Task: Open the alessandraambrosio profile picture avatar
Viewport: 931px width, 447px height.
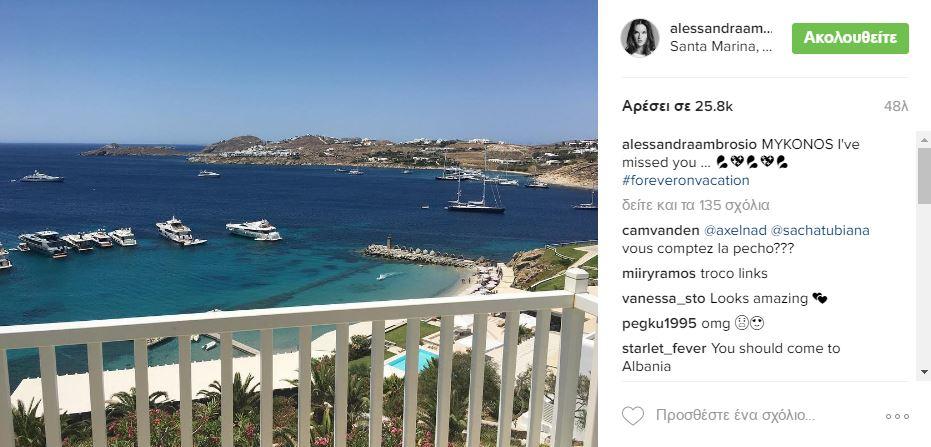Action: click(639, 37)
